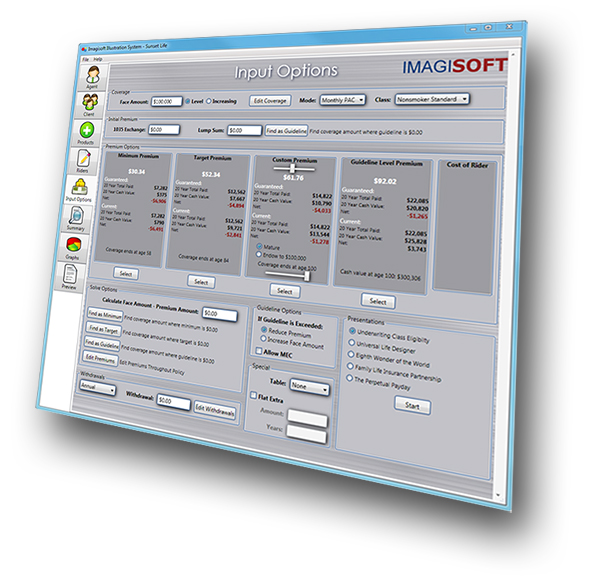Select Universal Life Designer presentation
This screenshot has width=600, height=576.
pyautogui.click(x=351, y=342)
